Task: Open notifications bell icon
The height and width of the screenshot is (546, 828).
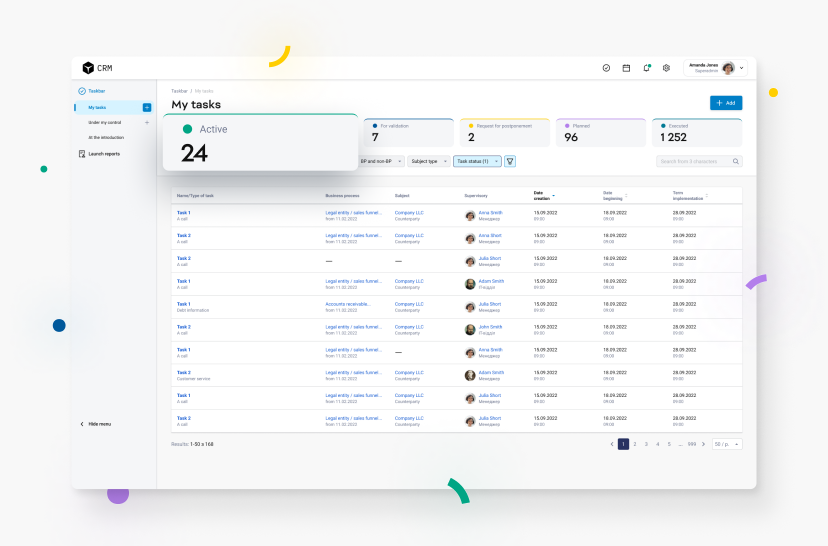Action: pyautogui.click(x=646, y=68)
